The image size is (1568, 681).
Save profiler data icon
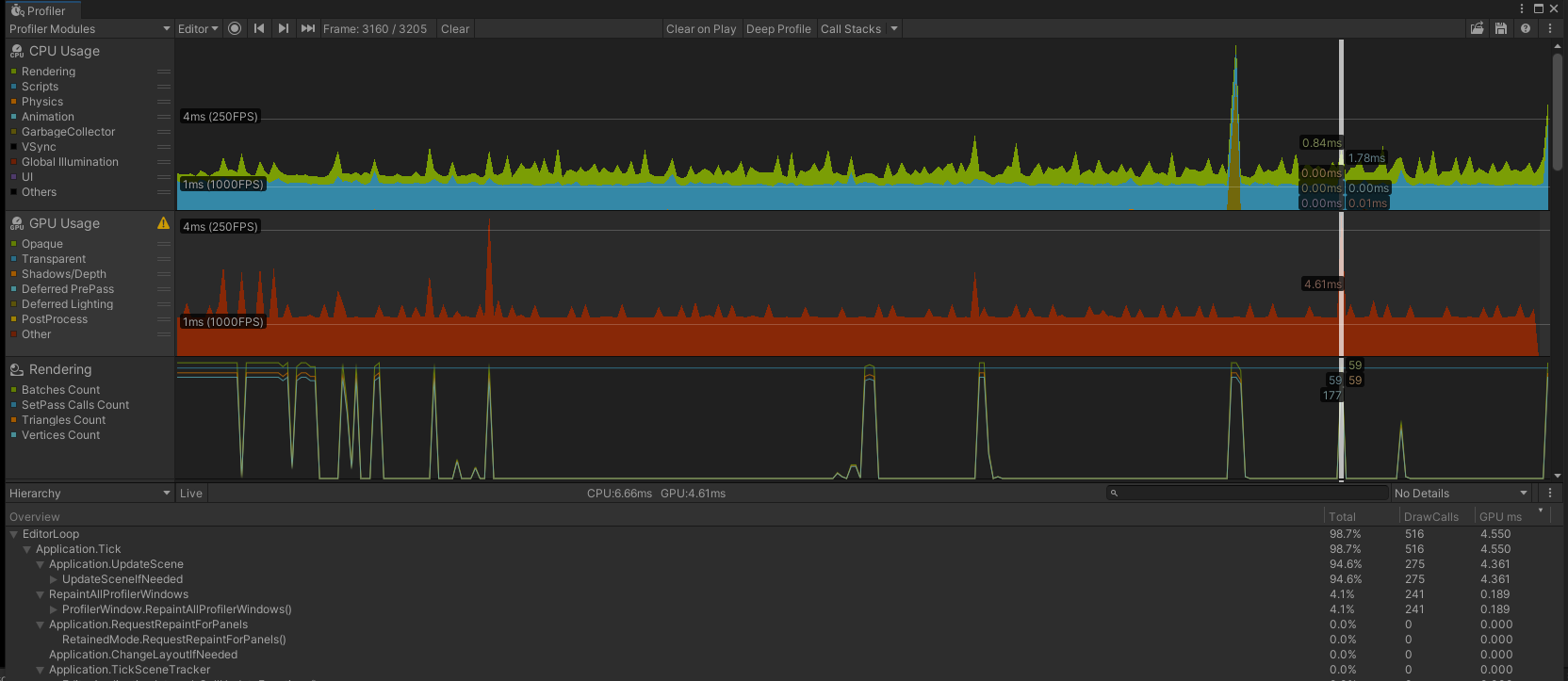coord(1501,28)
